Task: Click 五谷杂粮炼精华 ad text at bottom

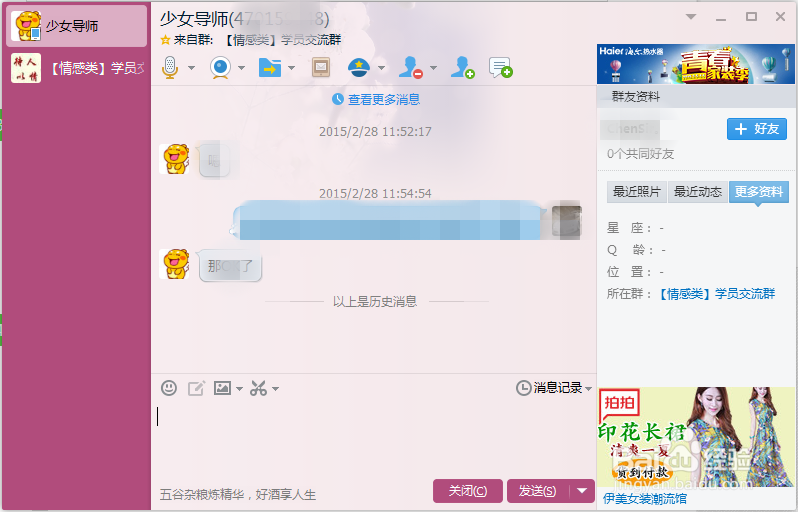Action: point(238,495)
